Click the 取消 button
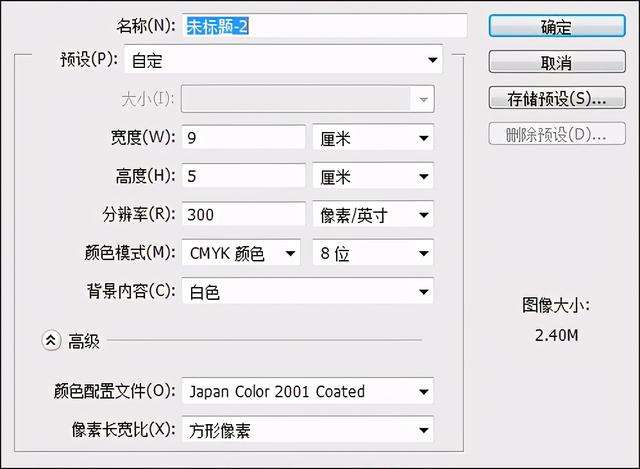The height and width of the screenshot is (469, 640). [x=557, y=62]
